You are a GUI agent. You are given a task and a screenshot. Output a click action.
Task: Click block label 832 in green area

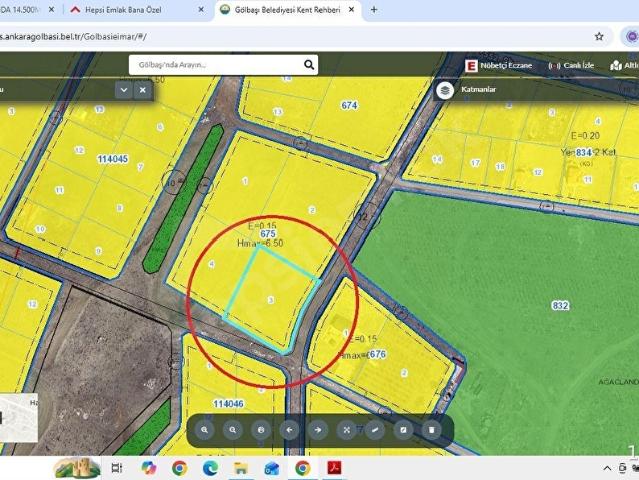click(560, 306)
